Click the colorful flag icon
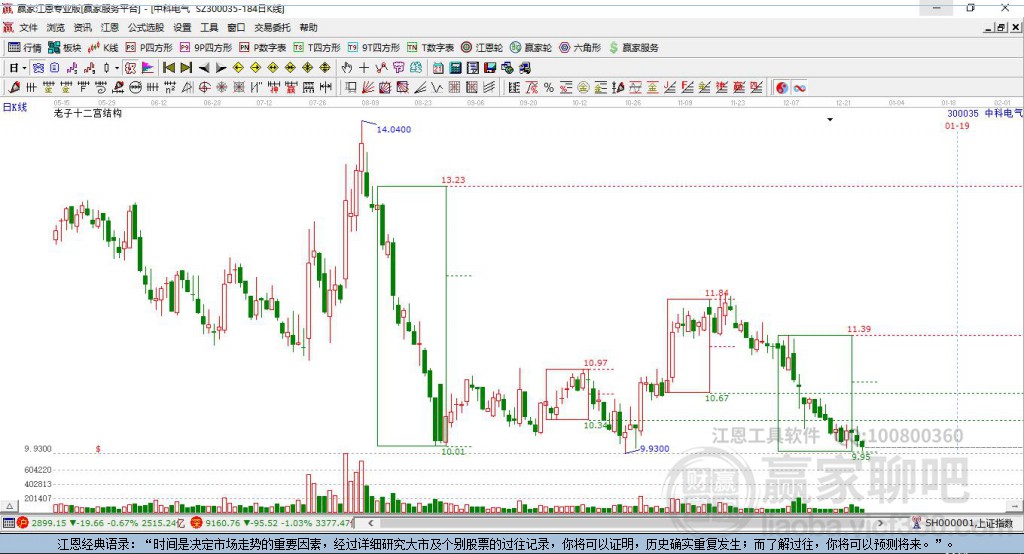 pyautogui.click(x=149, y=67)
